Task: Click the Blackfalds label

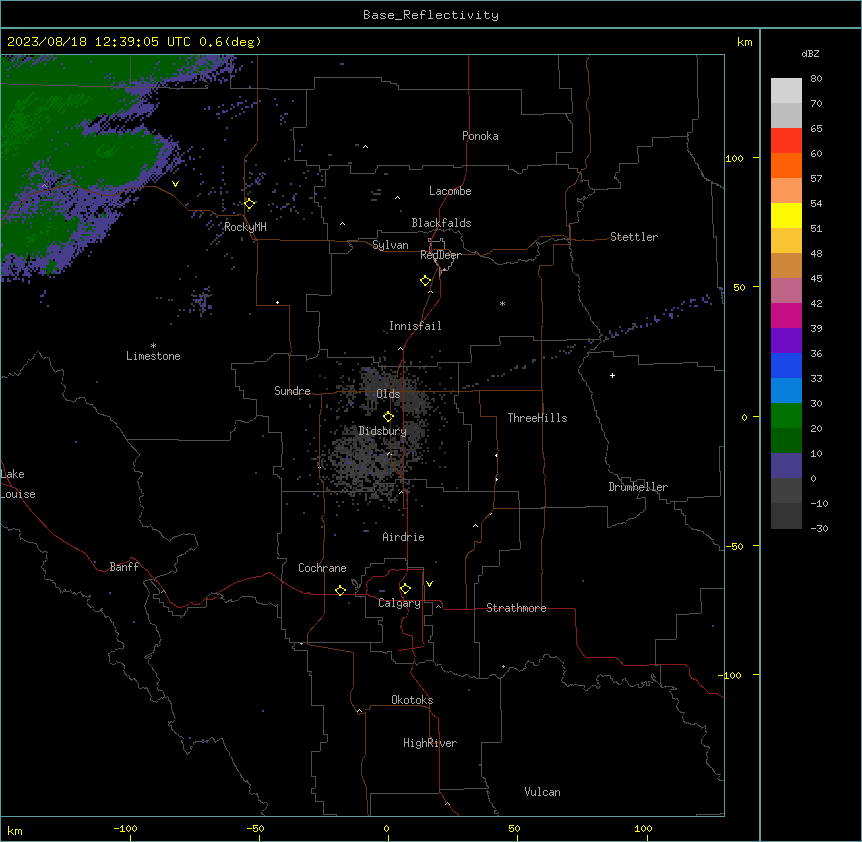Action: click(x=441, y=223)
